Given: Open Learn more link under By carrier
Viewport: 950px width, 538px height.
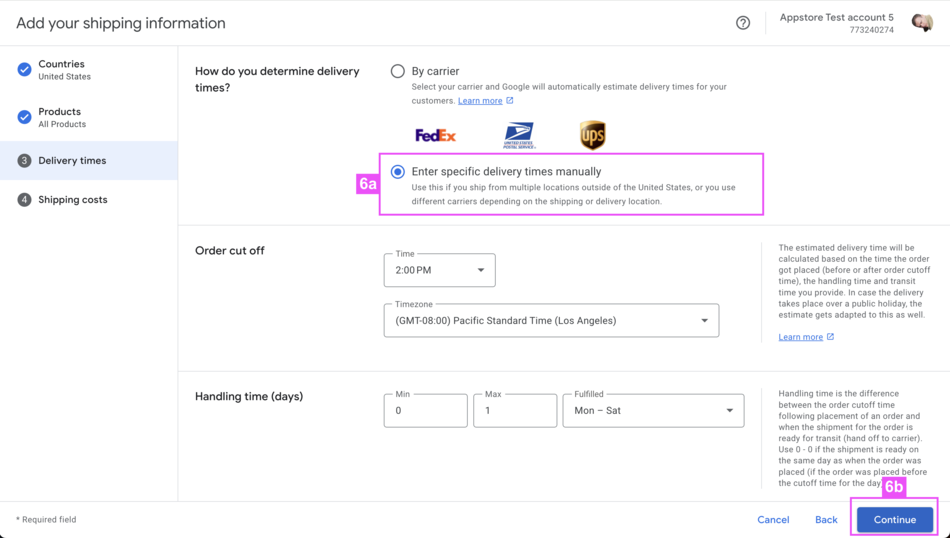Looking at the screenshot, I should click(x=480, y=101).
